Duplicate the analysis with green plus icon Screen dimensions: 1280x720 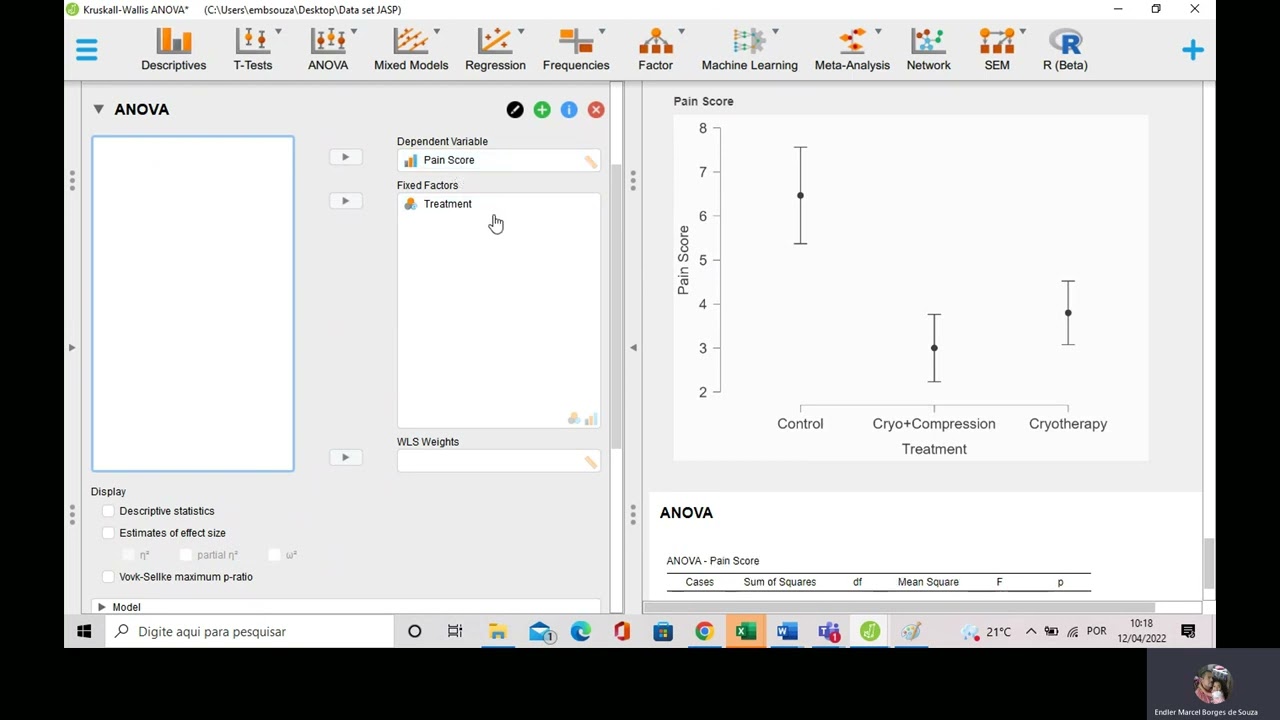tap(542, 110)
